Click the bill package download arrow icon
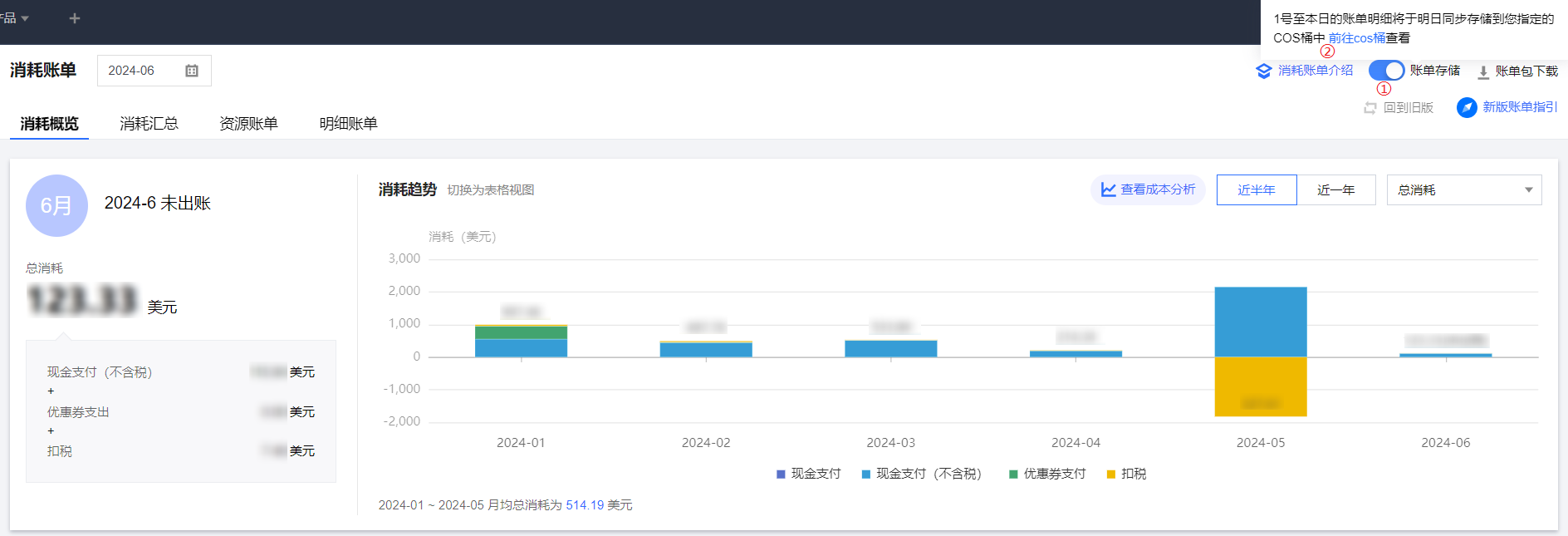Image resolution: width=1568 pixels, height=536 pixels. coord(1483,71)
